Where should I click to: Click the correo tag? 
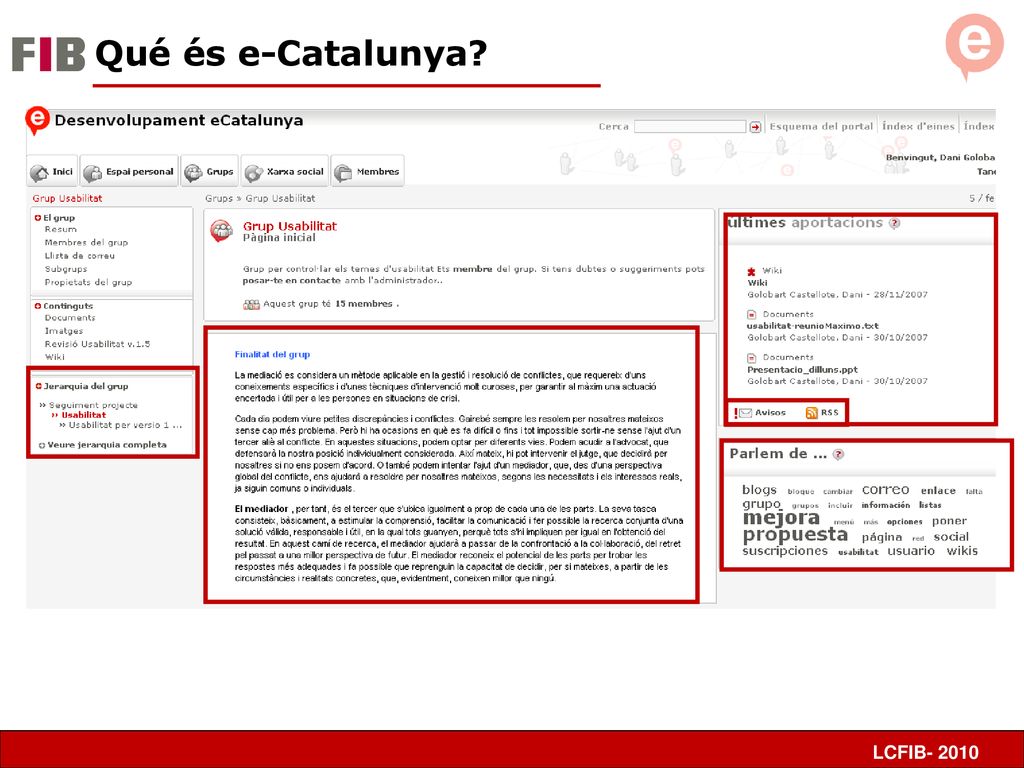point(886,490)
